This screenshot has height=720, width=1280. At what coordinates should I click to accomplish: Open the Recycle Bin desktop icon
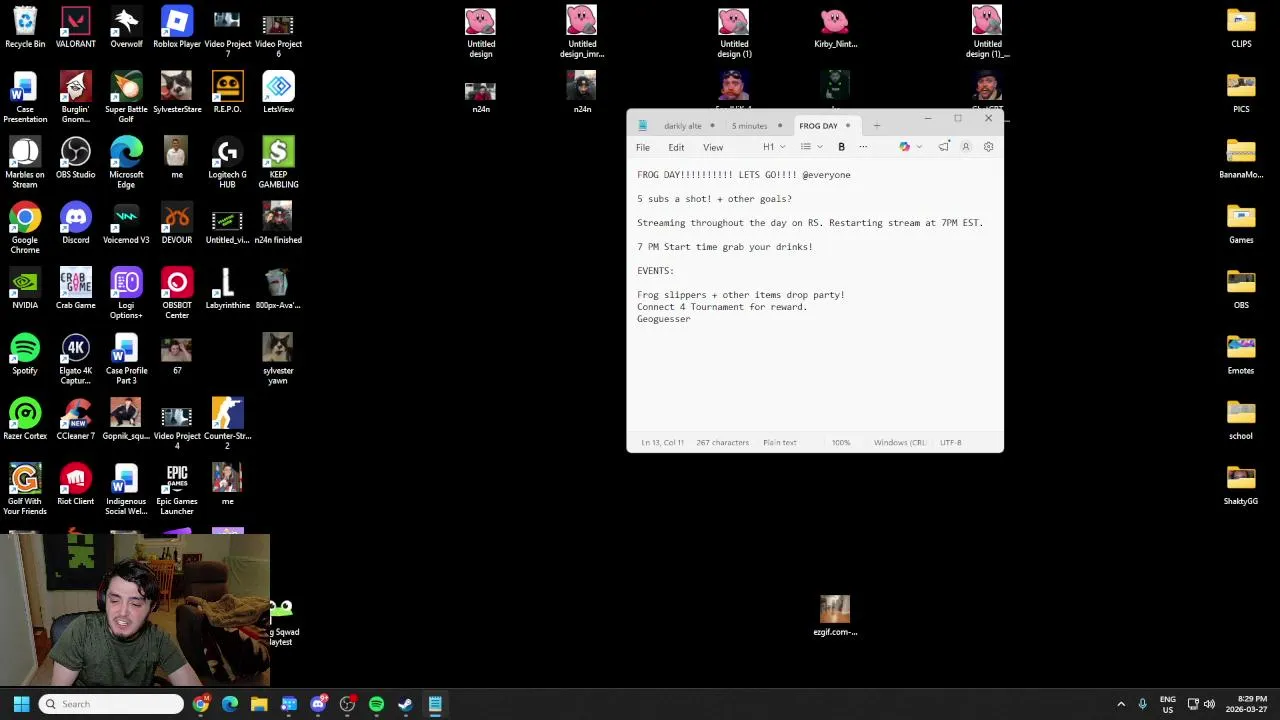click(25, 28)
